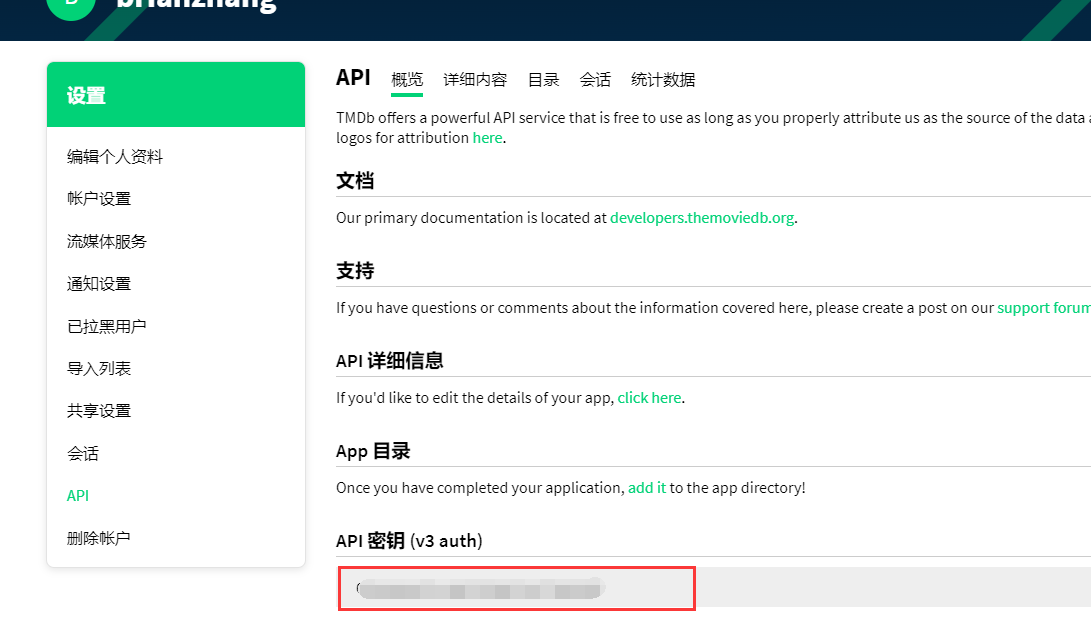Click the 'API 密钥 (v3 auth)' heading

(x=409, y=541)
